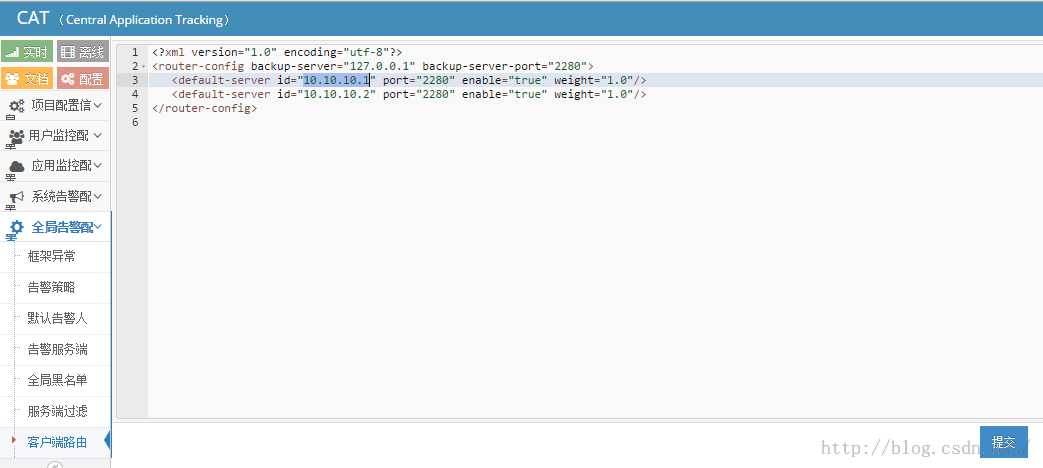Click the megaphone icon beside 系统告警配置

[x=16, y=197]
